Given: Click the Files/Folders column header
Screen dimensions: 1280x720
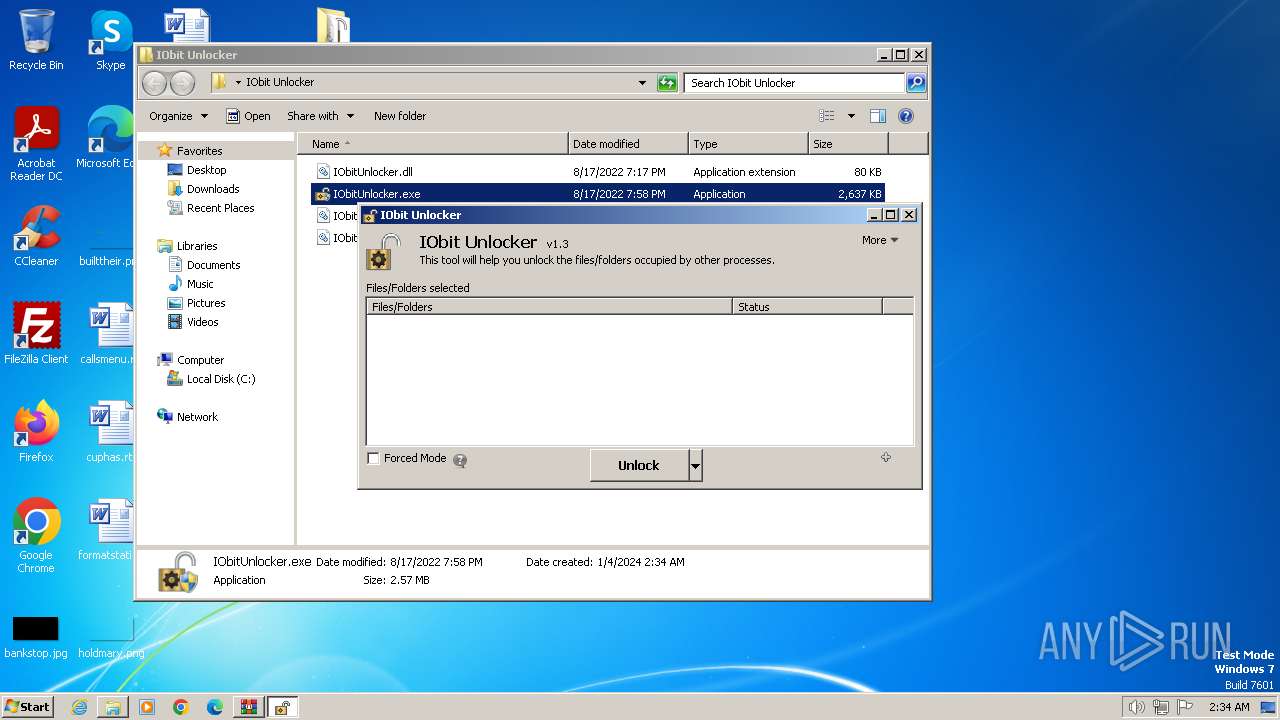Looking at the screenshot, I should click(x=549, y=307).
